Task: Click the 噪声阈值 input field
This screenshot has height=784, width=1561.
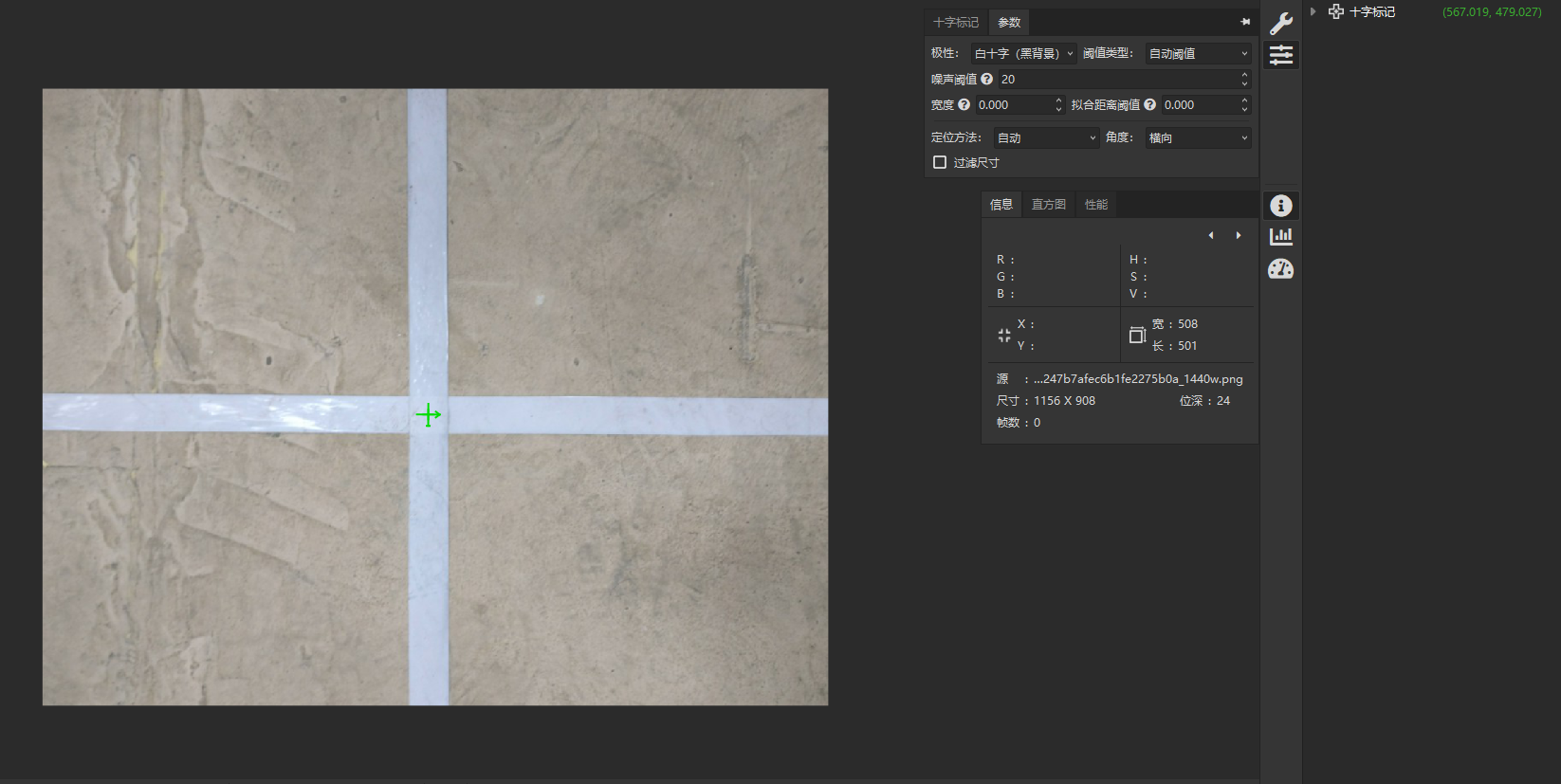Action: pos(1119,80)
